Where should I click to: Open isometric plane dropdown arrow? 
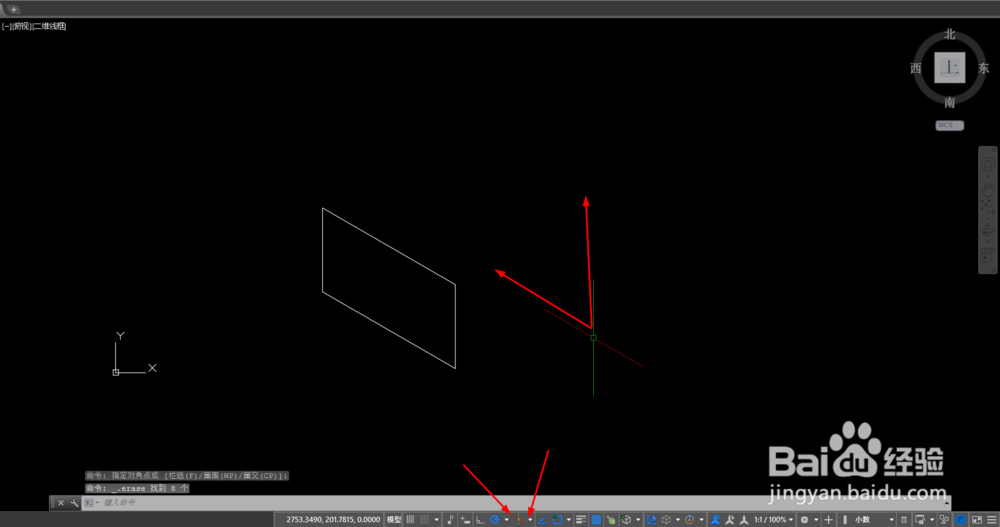(x=530, y=519)
